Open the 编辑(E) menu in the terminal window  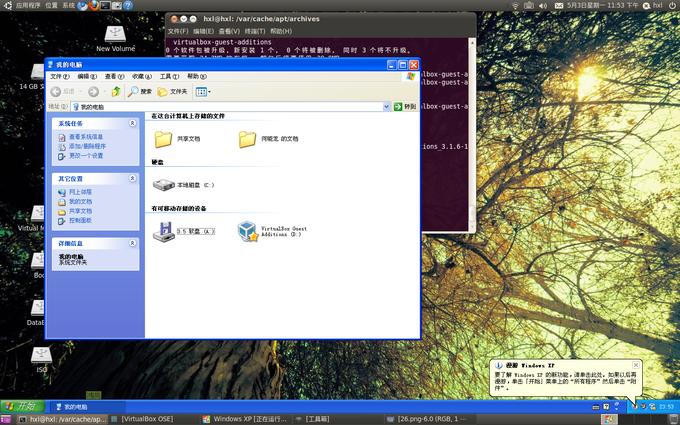pos(203,31)
